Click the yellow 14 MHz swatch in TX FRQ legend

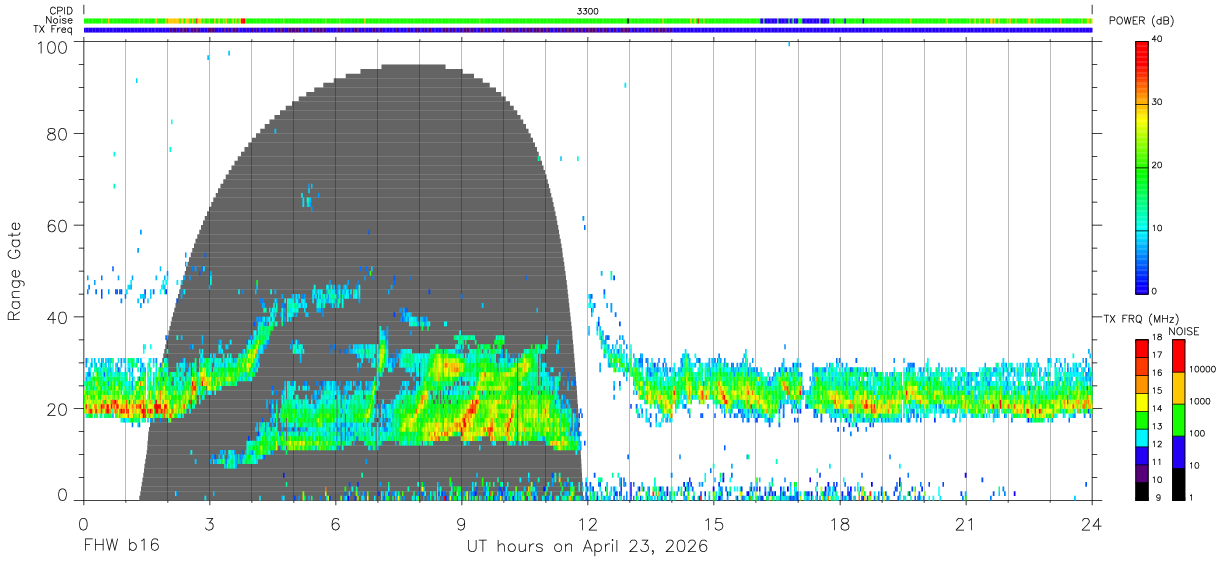(1142, 402)
